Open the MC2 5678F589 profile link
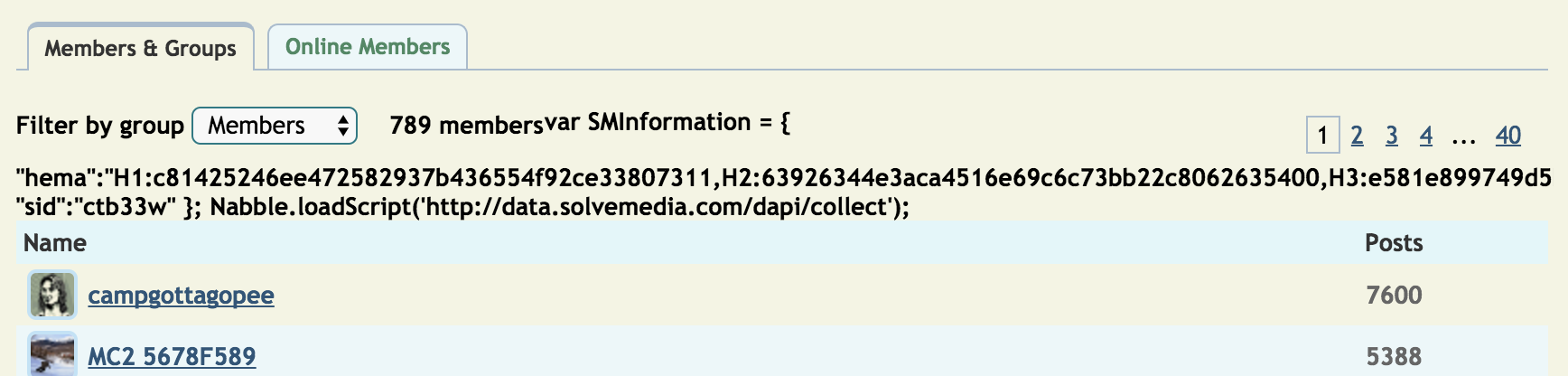 click(172, 357)
